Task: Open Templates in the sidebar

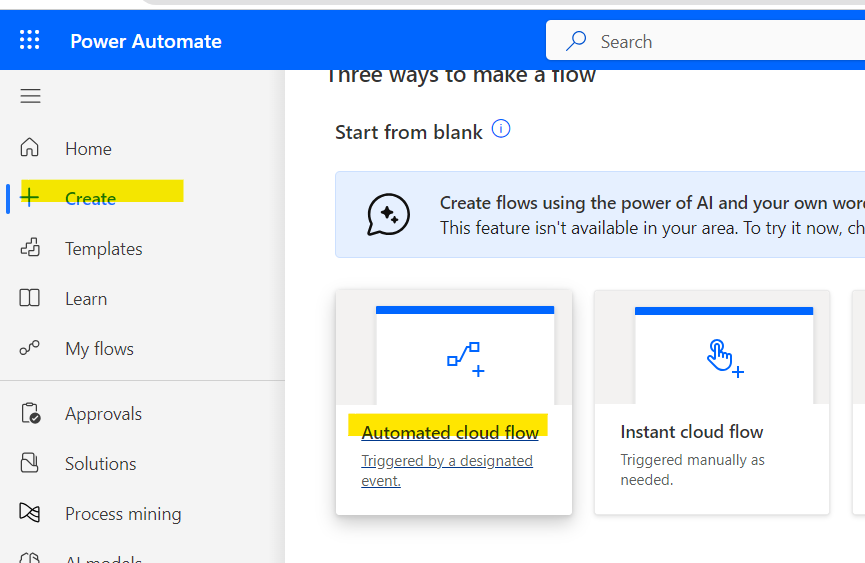Action: [x=104, y=249]
